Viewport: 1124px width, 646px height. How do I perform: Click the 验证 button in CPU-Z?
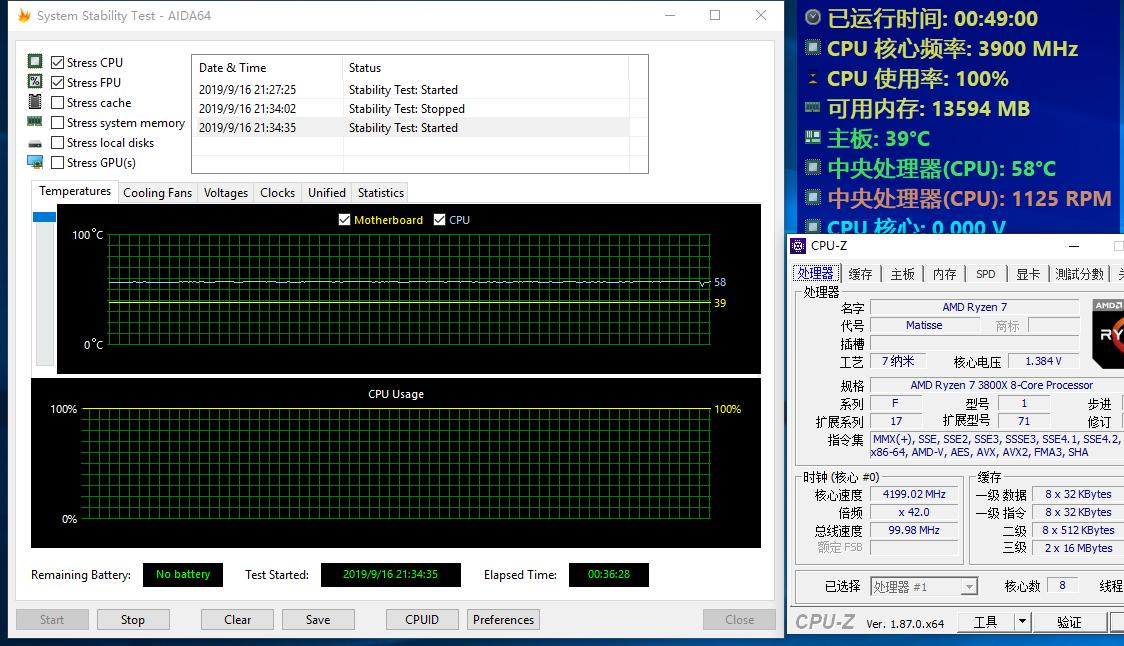pyautogui.click(x=1069, y=622)
